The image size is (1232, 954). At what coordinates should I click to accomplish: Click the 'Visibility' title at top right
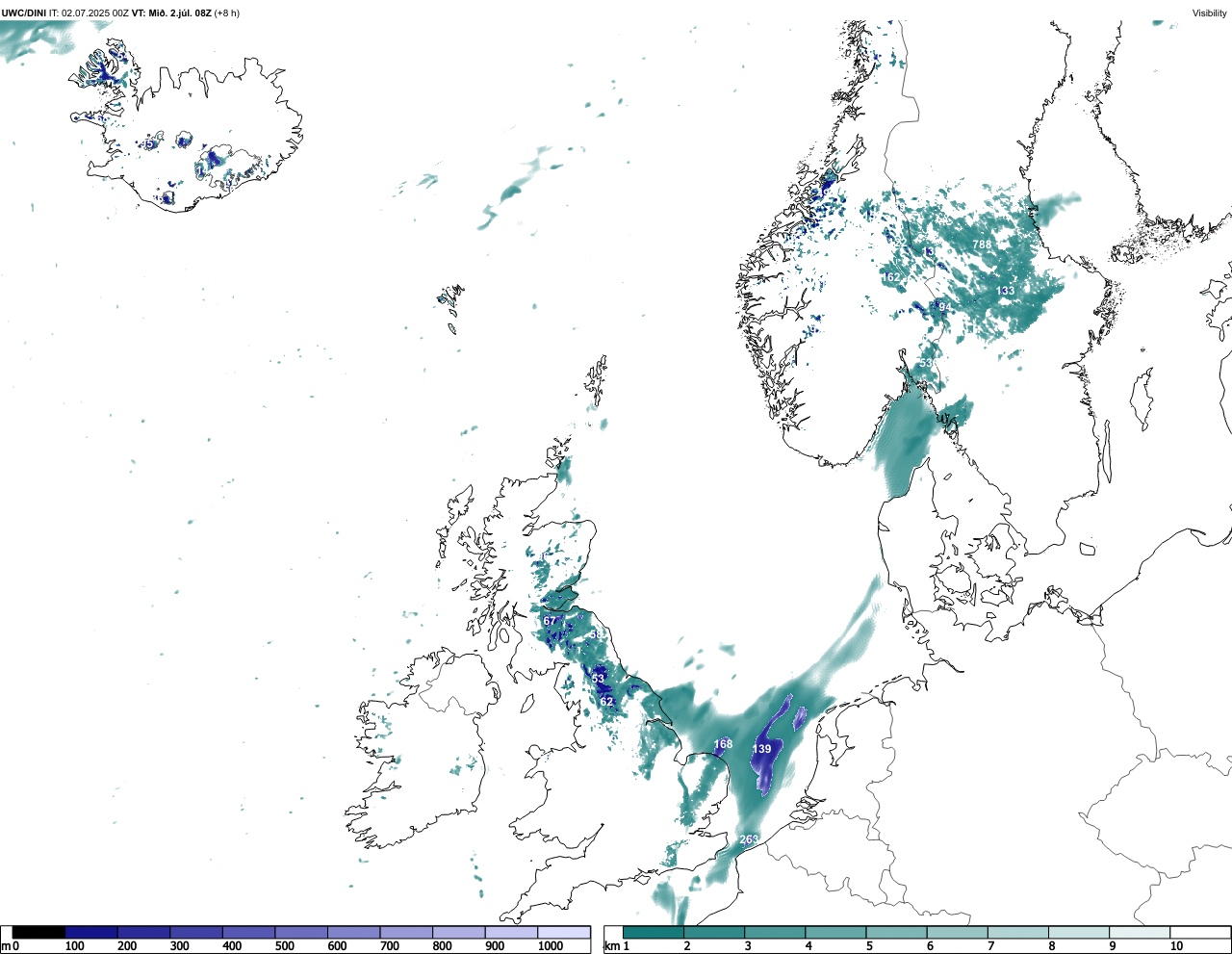(1209, 13)
